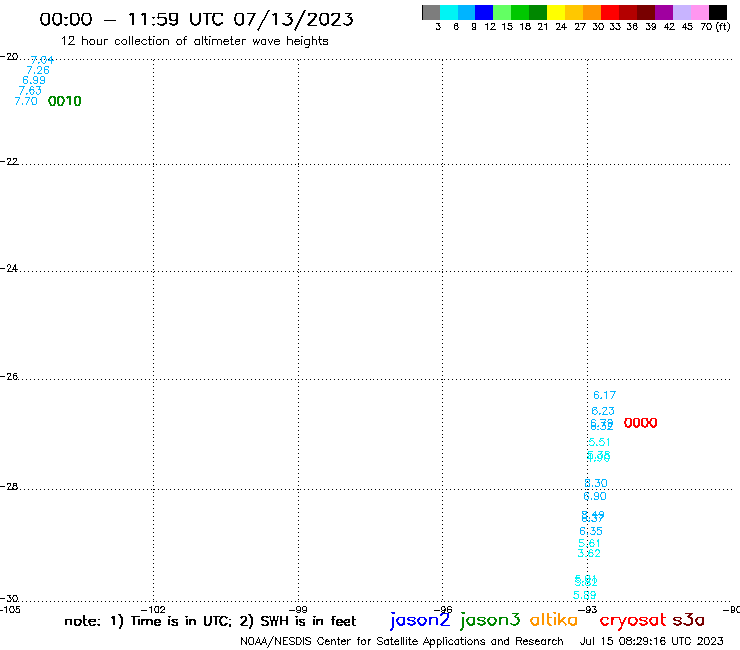Click the '5.89' wave height reading
Screen dimensions: 740x650
[585, 595]
